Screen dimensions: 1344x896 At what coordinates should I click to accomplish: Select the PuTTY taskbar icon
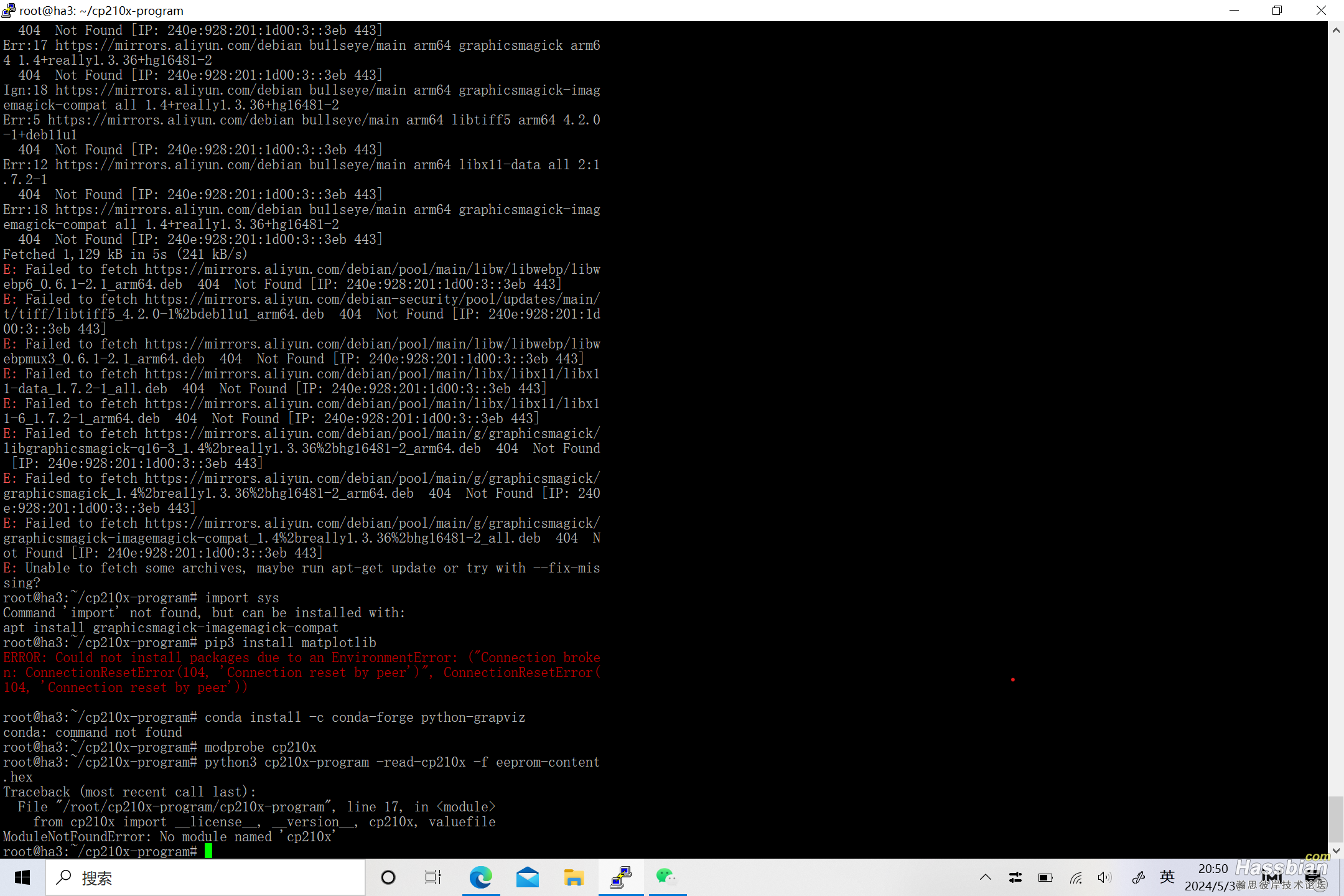[621, 877]
